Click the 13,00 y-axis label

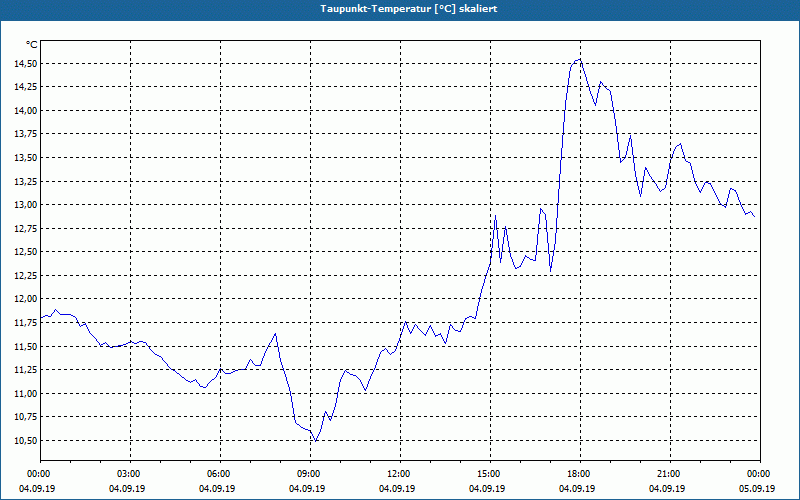(24, 205)
